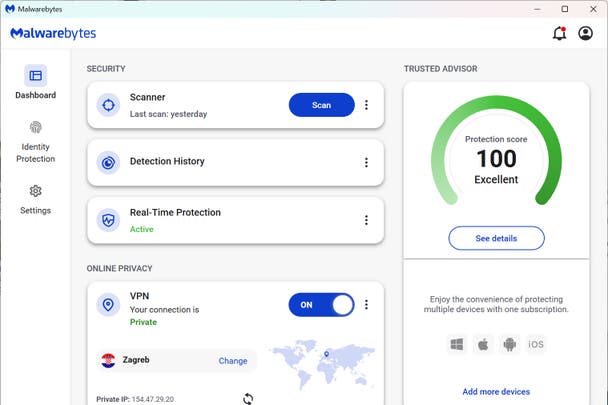Click the title bar Malwarebytes app icon
608x405 pixels.
click(x=10, y=9)
